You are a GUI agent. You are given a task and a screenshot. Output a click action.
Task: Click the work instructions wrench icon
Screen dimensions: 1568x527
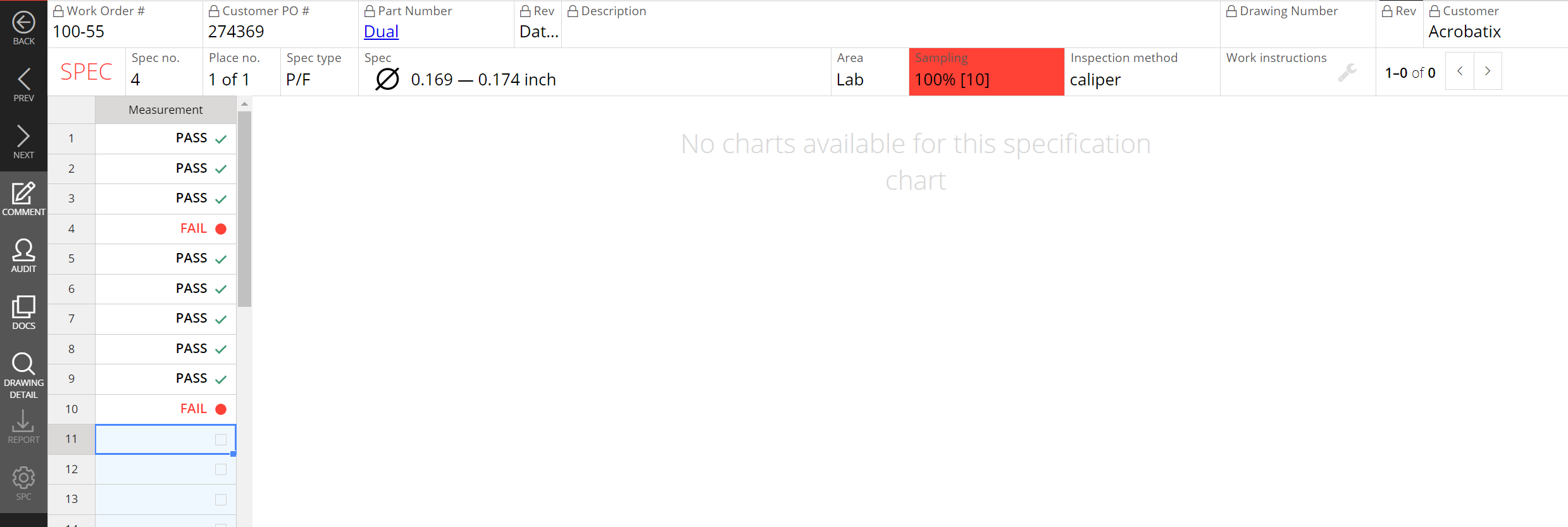point(1347,73)
